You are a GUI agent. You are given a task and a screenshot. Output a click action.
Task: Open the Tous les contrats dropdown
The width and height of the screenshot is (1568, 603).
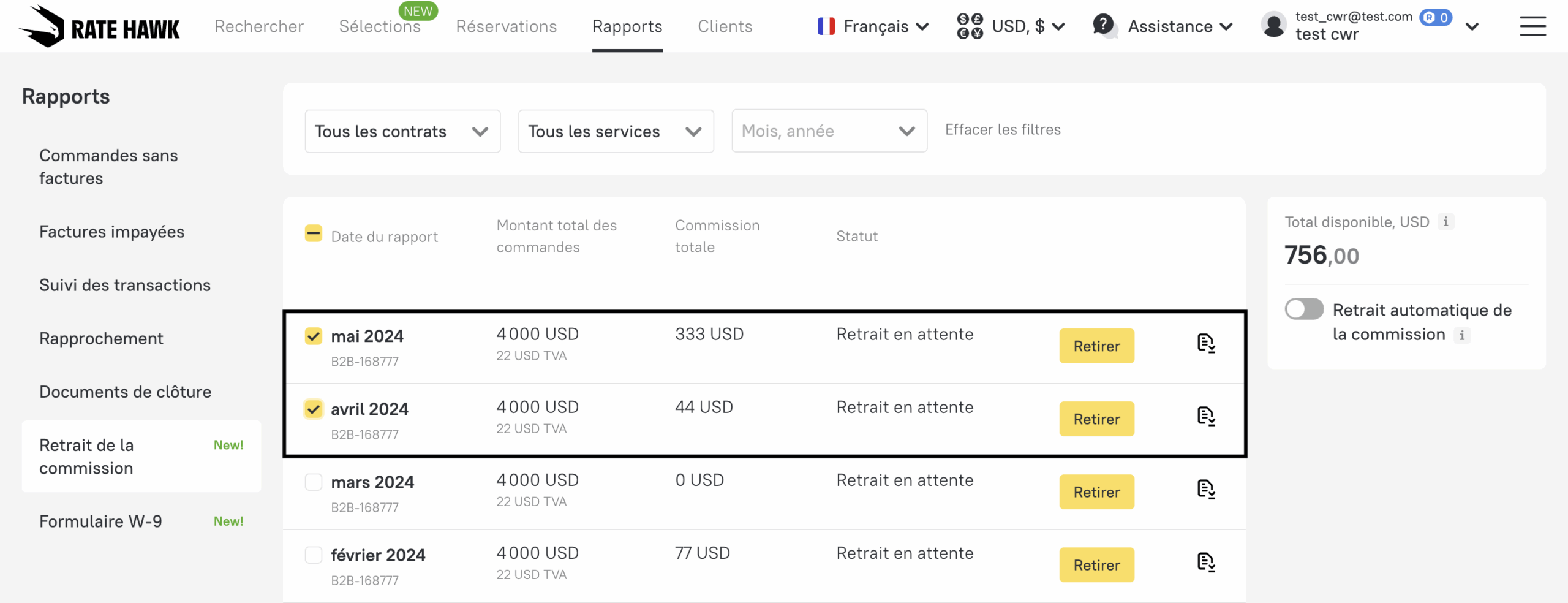[x=402, y=131]
